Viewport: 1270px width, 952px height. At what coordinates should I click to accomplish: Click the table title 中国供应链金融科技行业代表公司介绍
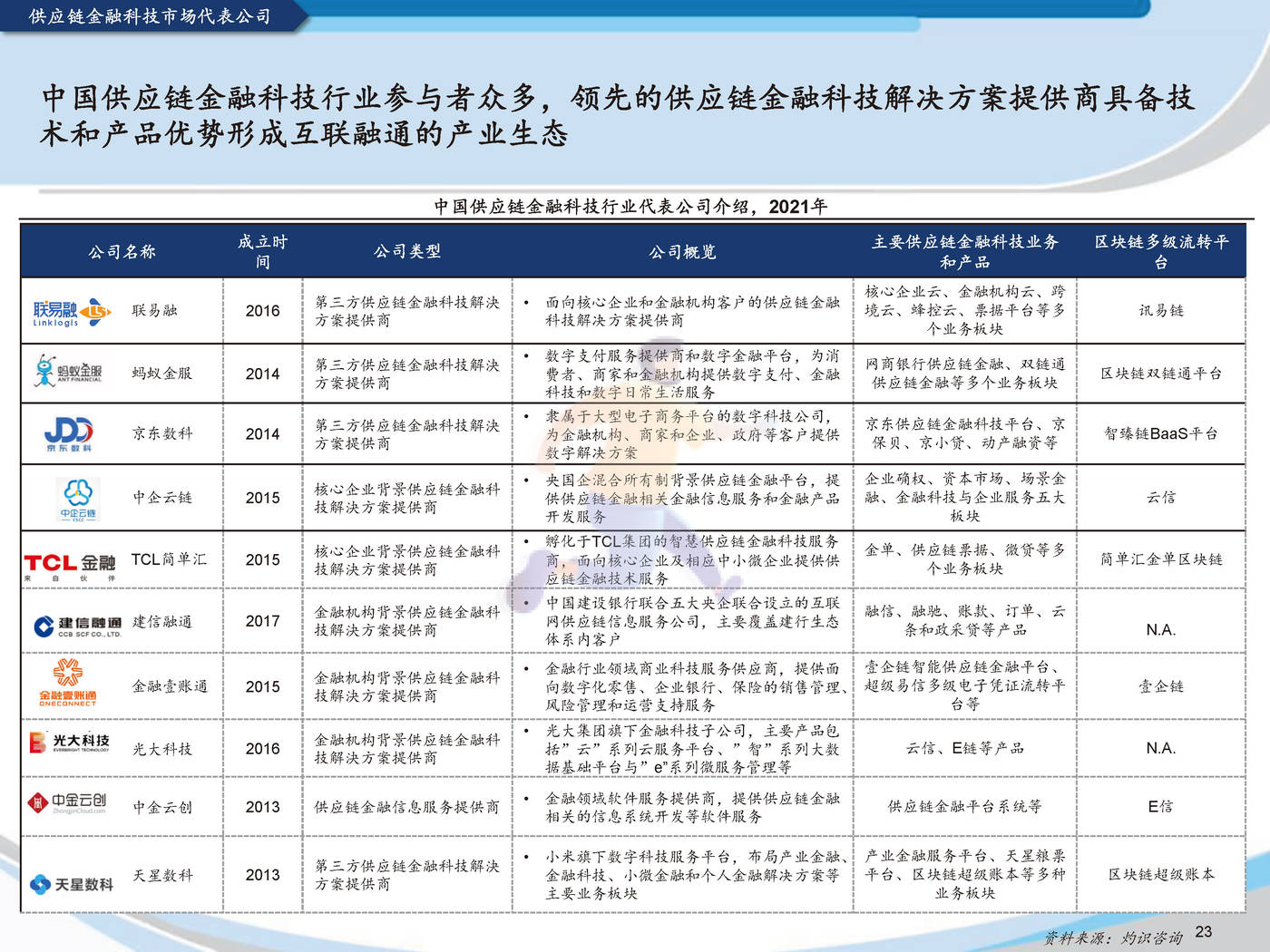click(x=630, y=207)
